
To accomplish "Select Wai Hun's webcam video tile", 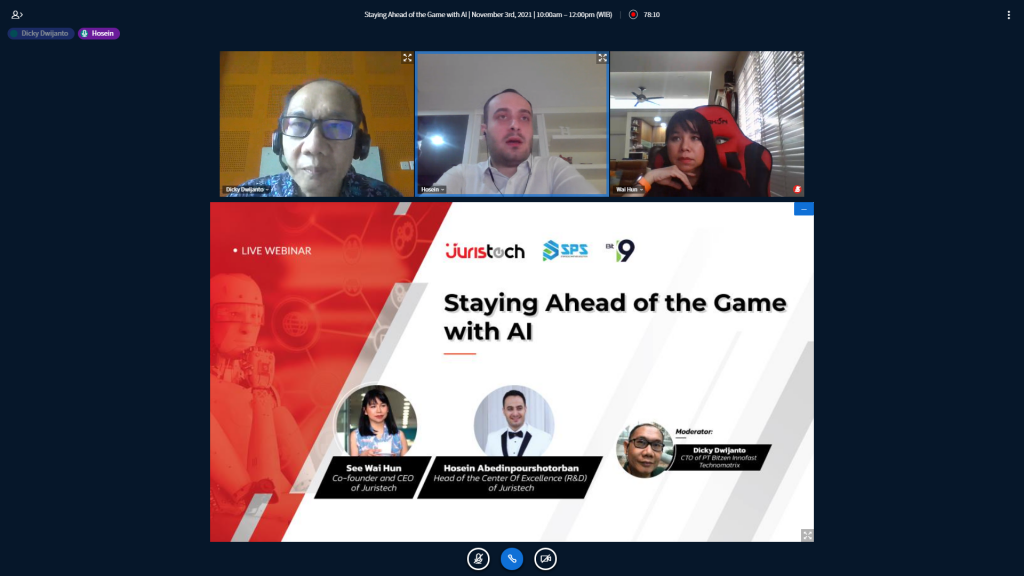I will [x=707, y=124].
